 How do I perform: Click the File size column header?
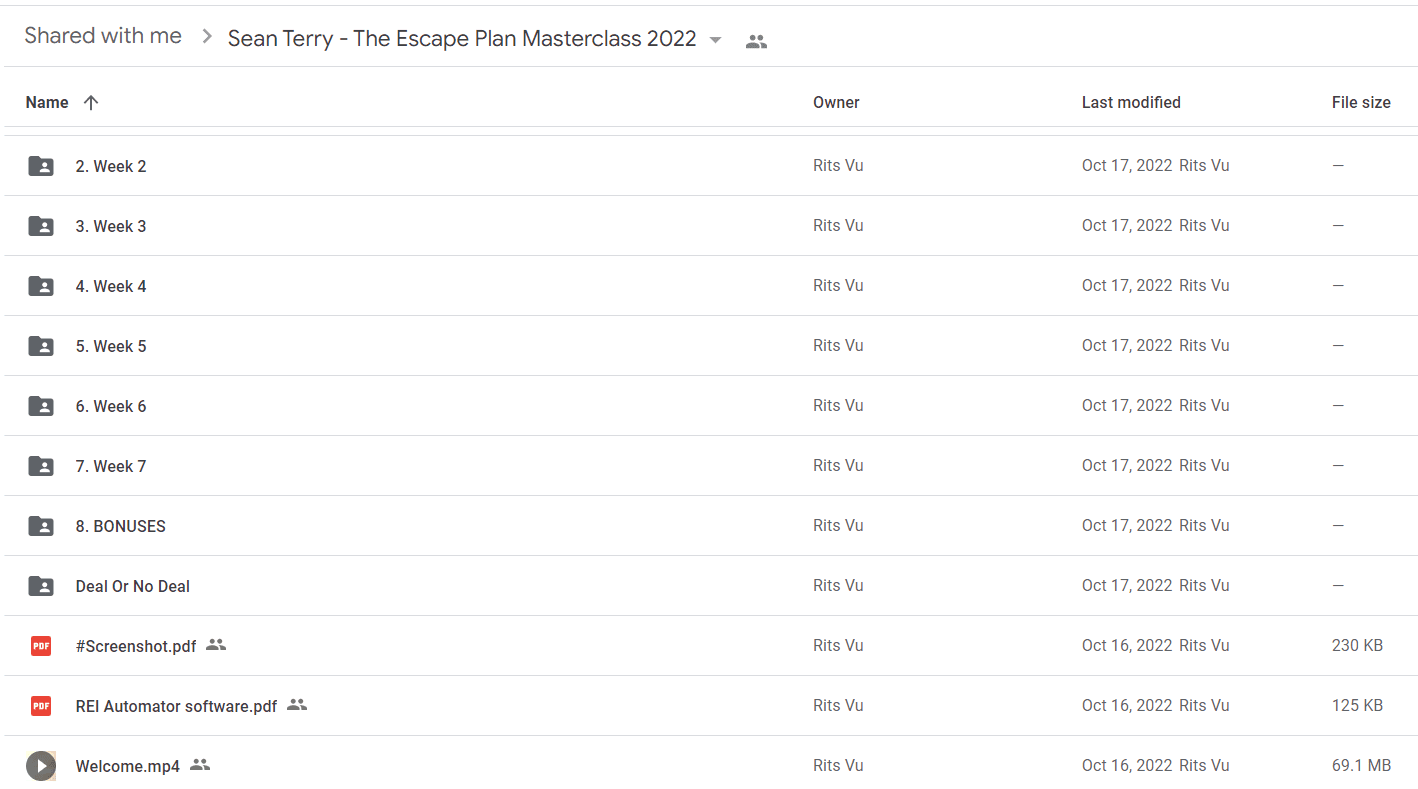[1361, 102]
